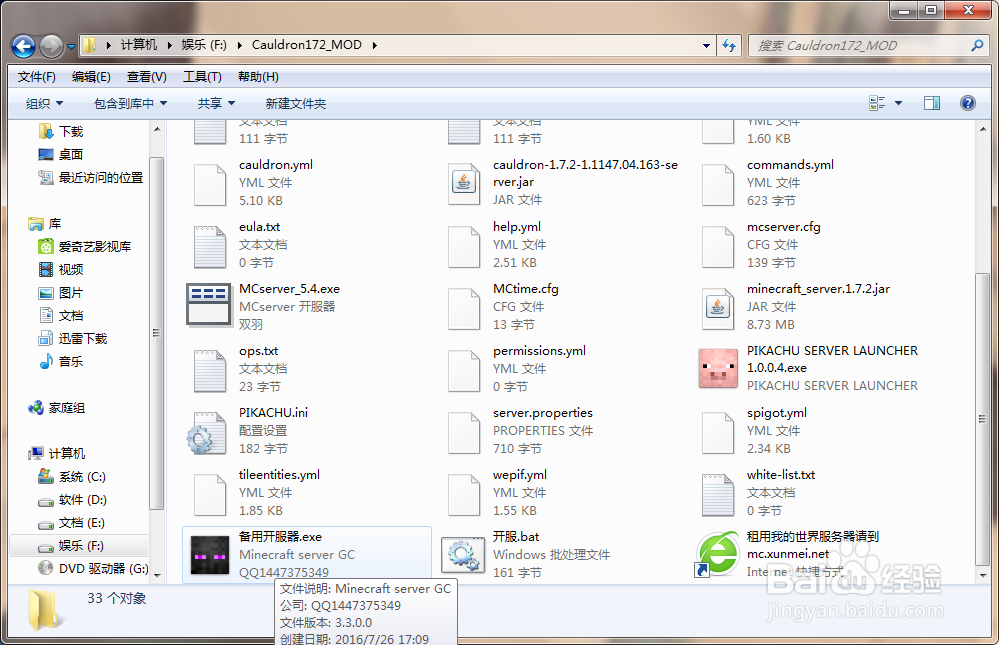Screen dimensions: 999x645
Task: Select the 开服.bat gear icon
Action: tap(463, 554)
